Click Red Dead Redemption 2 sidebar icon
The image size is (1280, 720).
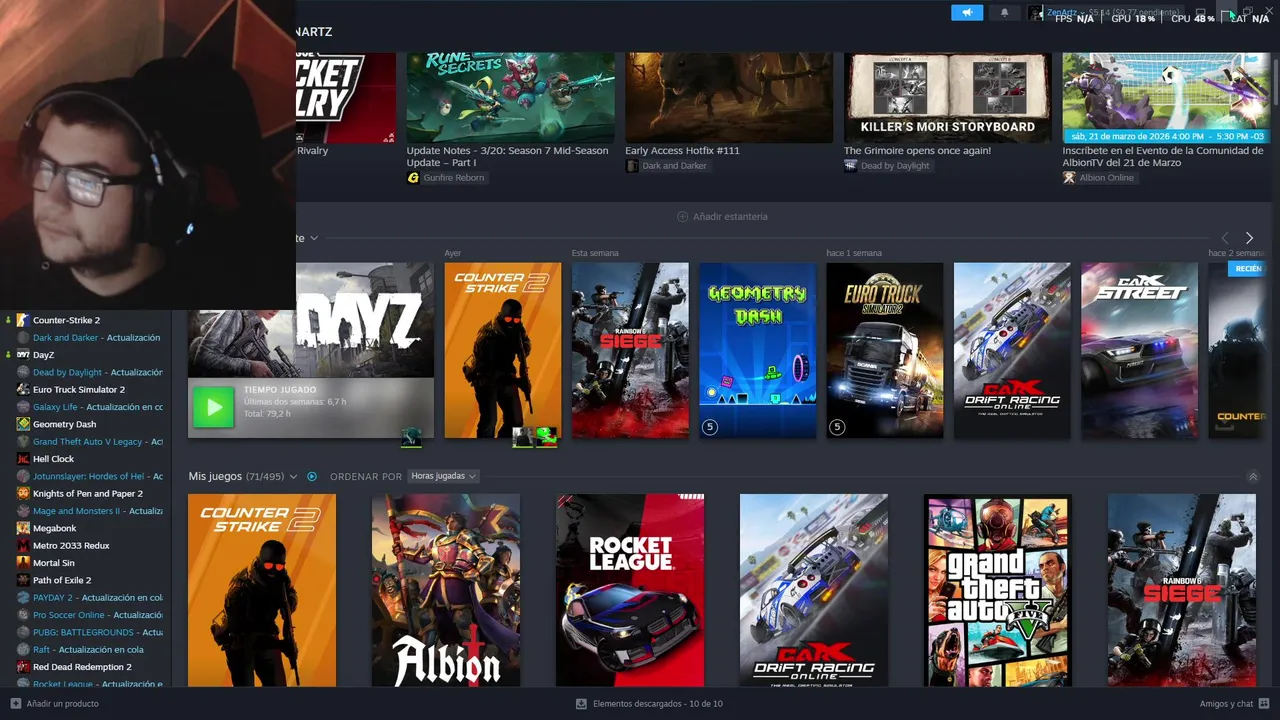coord(23,667)
